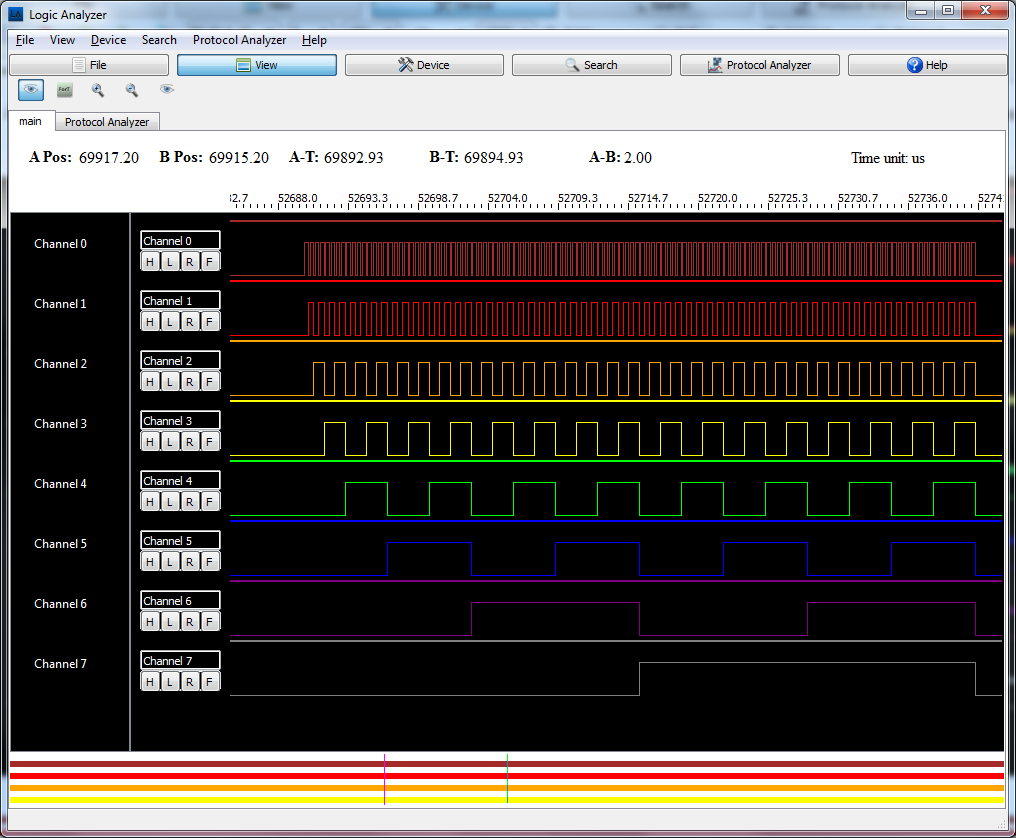Click the greyed eye icon in toolbar
The height and width of the screenshot is (838, 1016).
tap(167, 90)
